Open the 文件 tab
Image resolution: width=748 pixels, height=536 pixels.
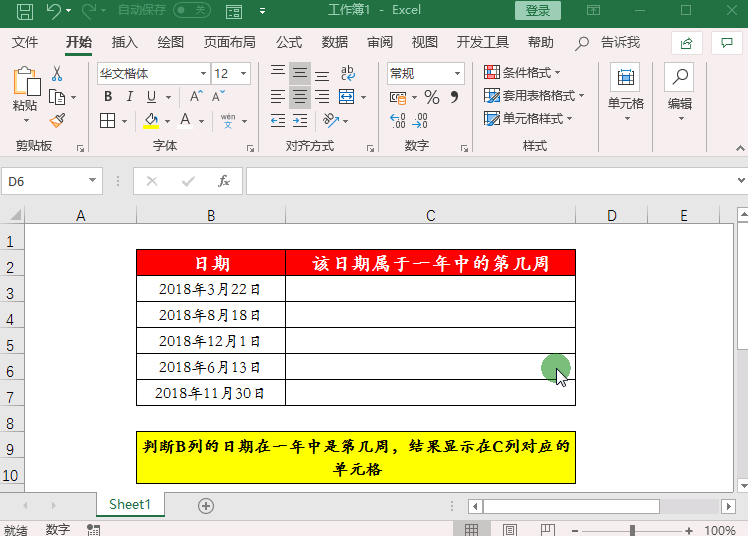[25, 42]
